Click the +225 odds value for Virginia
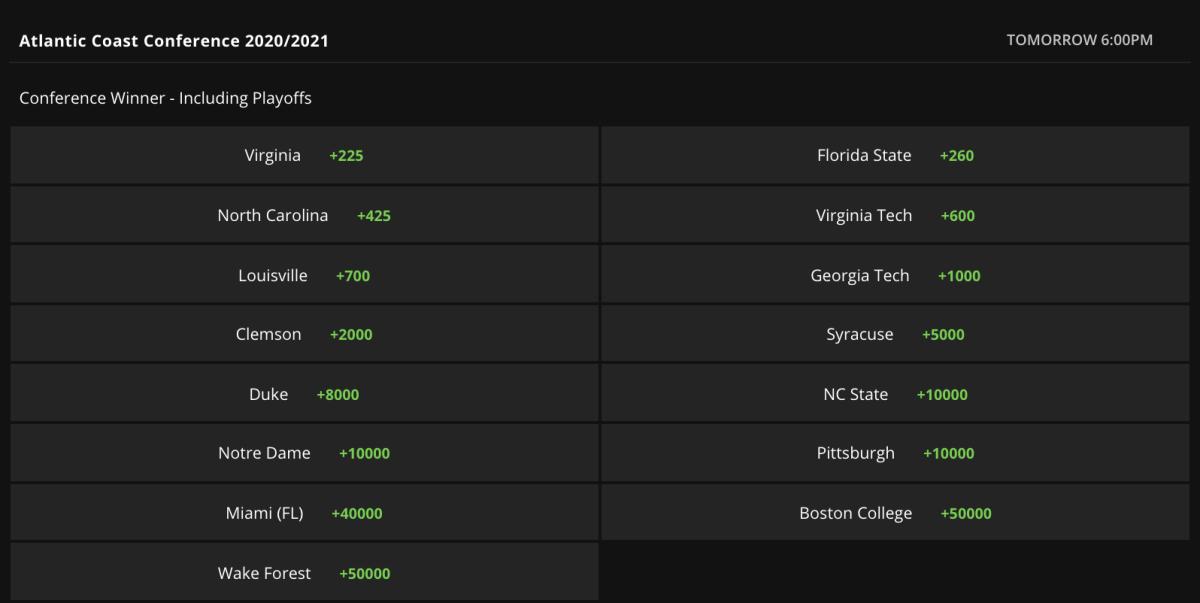Screen dimensions: 1200x603 pos(347,155)
